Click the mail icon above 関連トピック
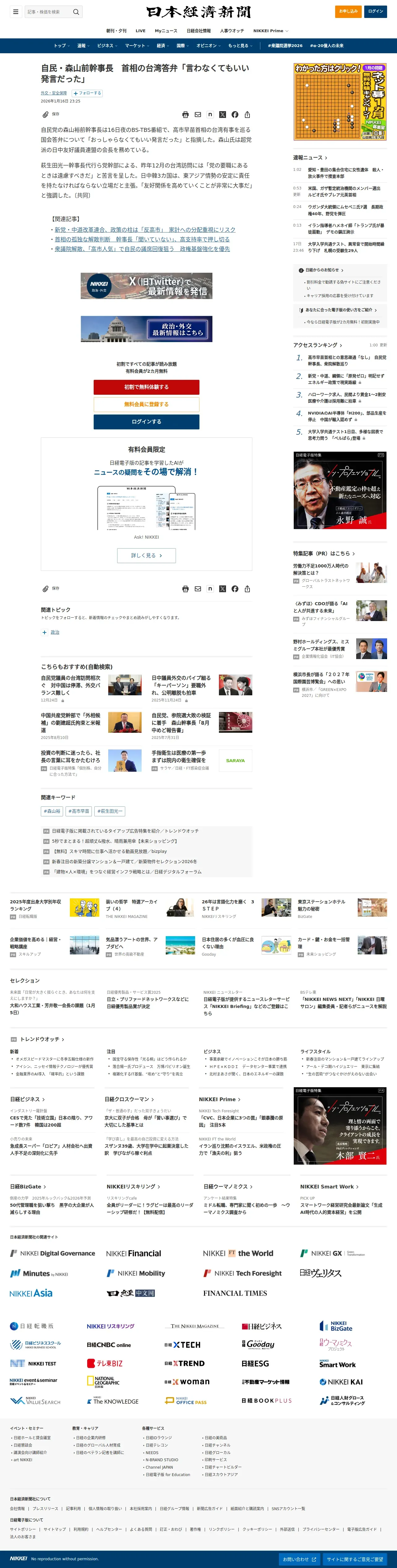This screenshot has width=397, height=1568. tap(198, 589)
